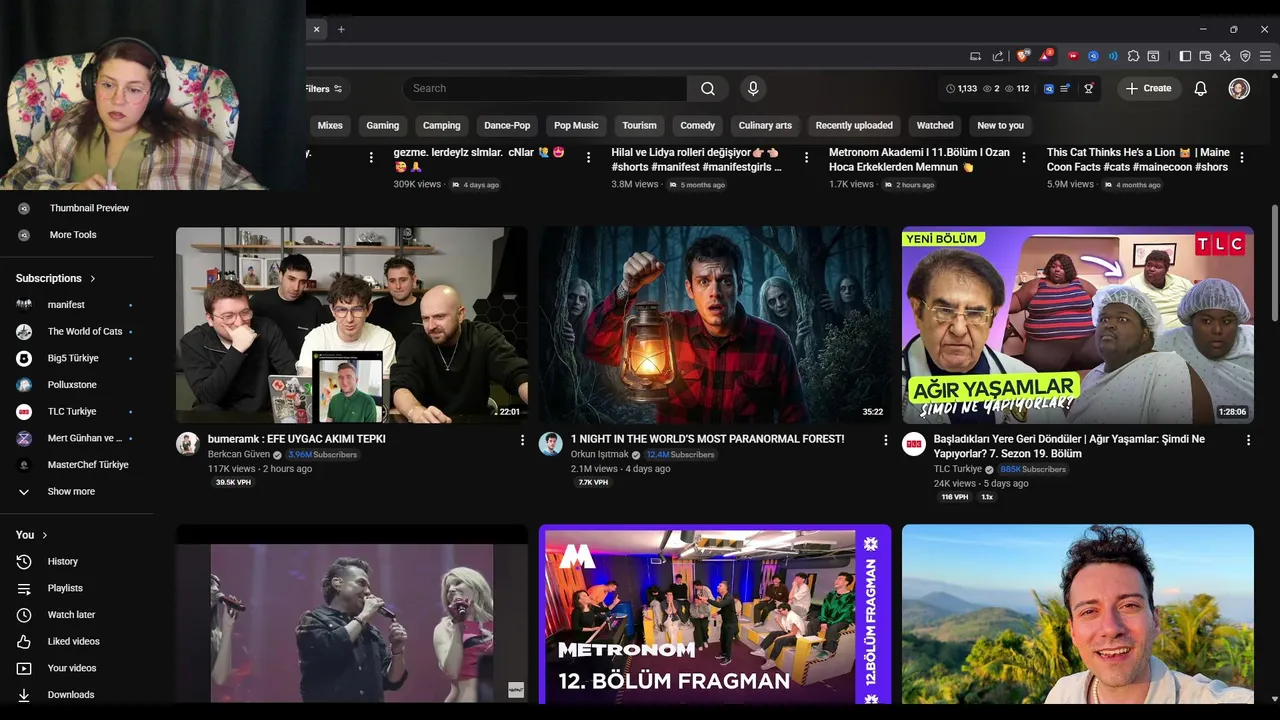The image size is (1280, 720).
Task: Select the Recently uploaded chip
Action: click(854, 125)
